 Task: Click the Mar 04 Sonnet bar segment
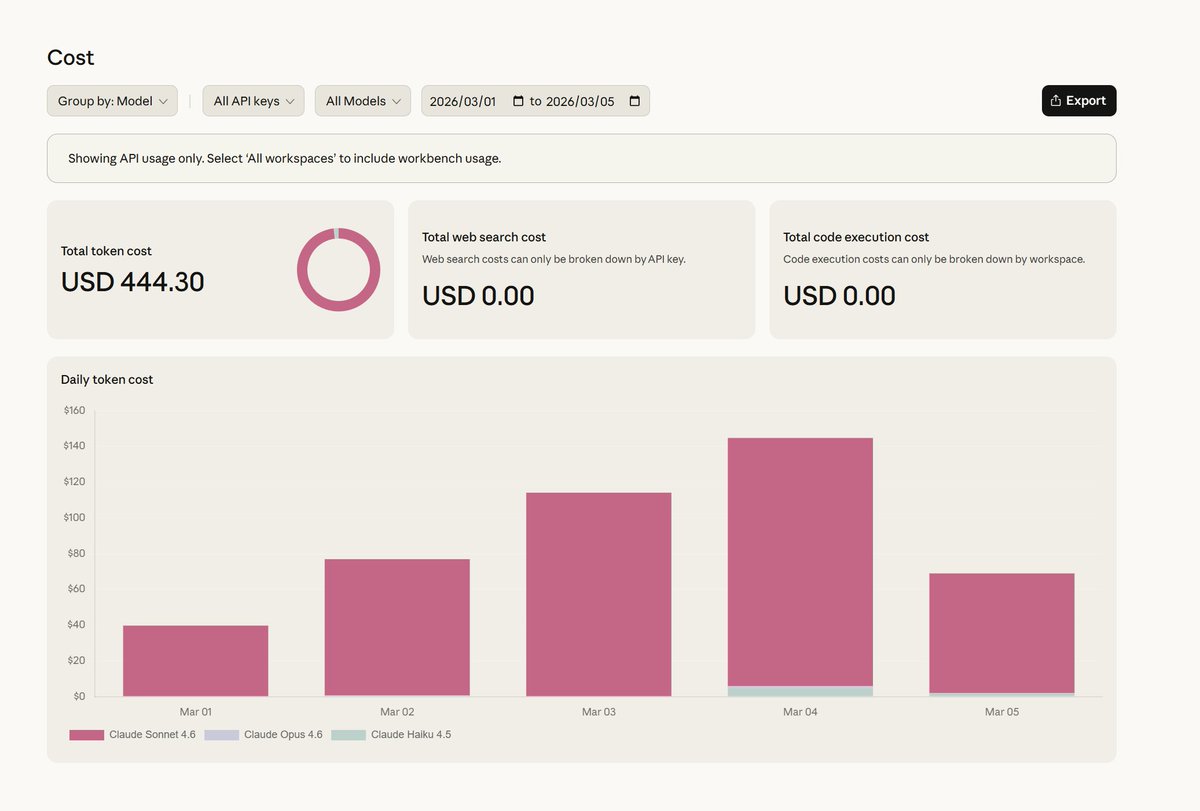[x=800, y=560]
